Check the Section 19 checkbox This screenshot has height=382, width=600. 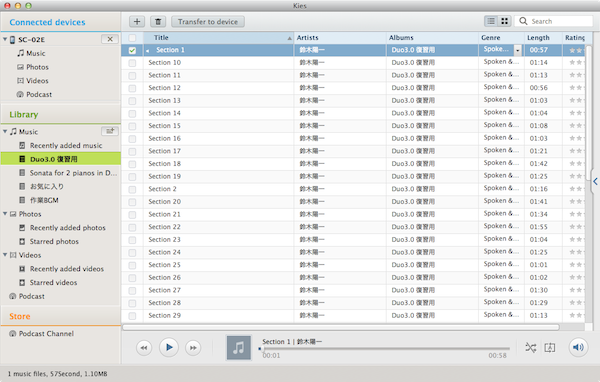132,176
